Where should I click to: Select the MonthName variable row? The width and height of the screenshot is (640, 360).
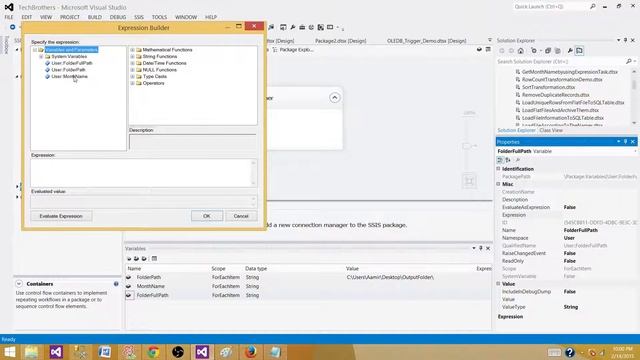click(308, 286)
